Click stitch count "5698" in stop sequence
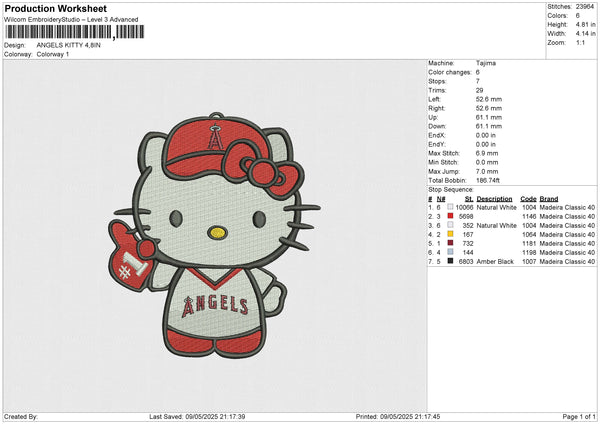Viewport: 600px width, 424px height. 466,217
